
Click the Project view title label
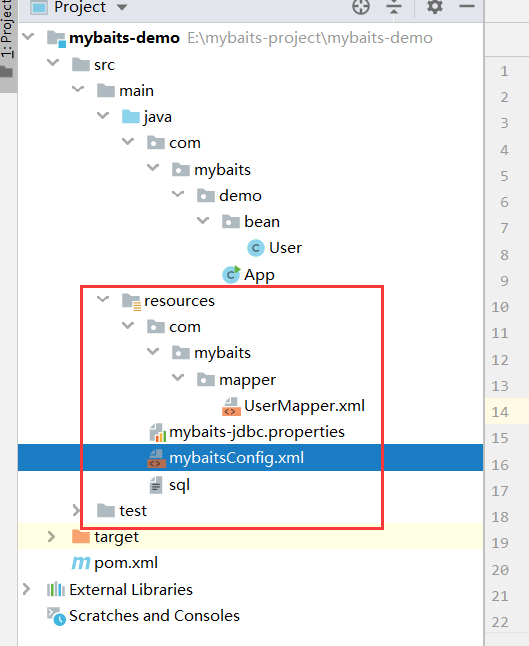pyautogui.click(x=80, y=7)
